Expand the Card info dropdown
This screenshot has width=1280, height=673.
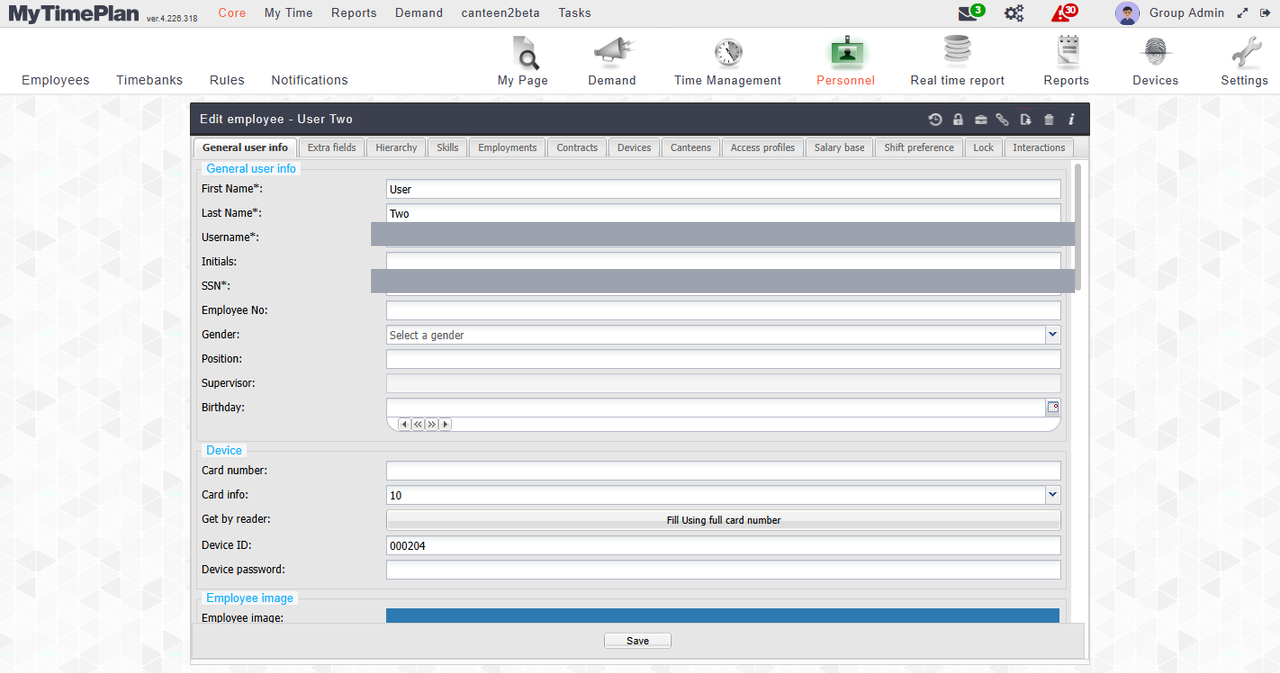1053,495
